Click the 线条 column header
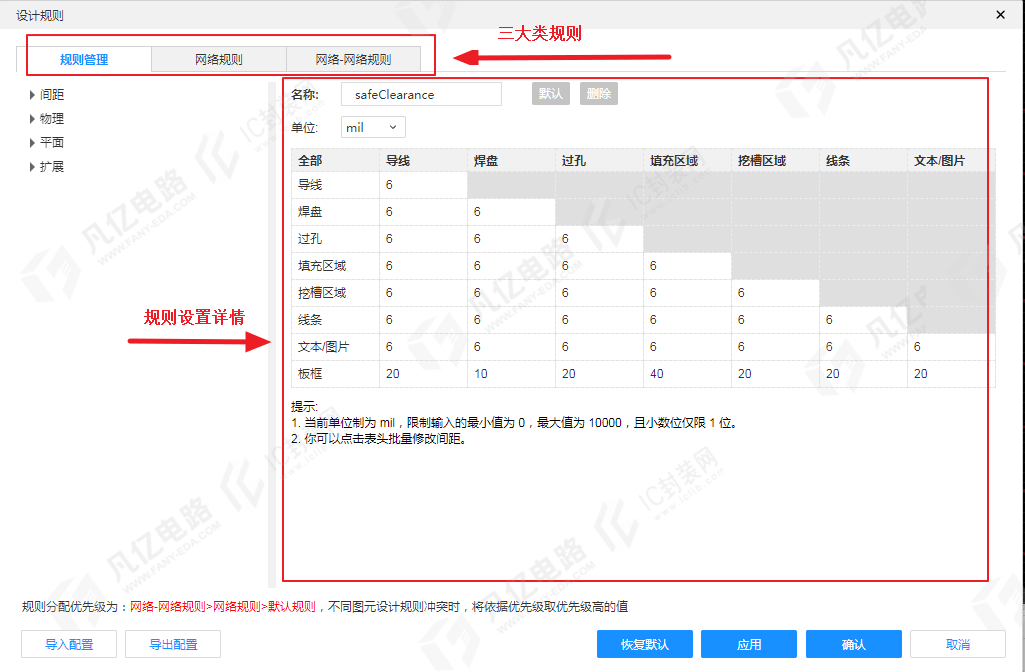Screen dimensions: 1025x672 (863, 161)
